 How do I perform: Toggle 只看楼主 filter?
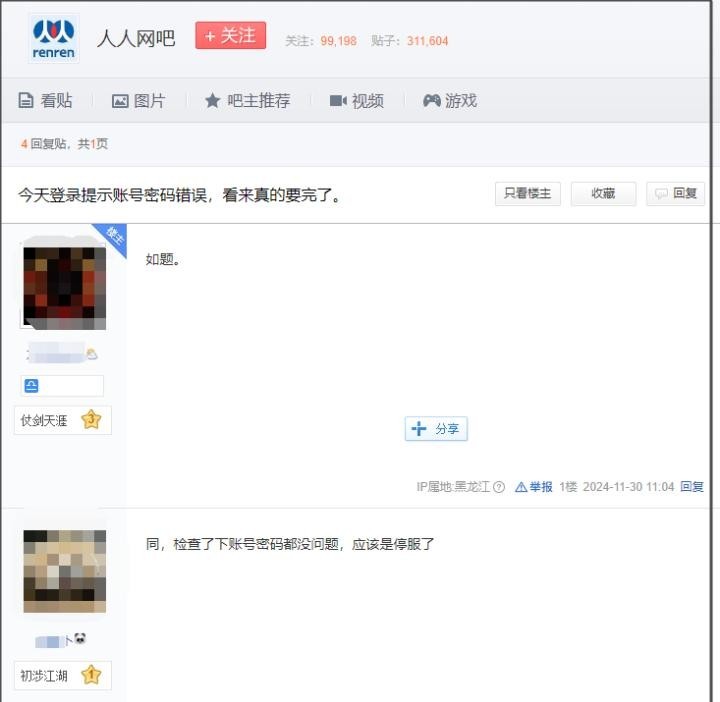(528, 194)
